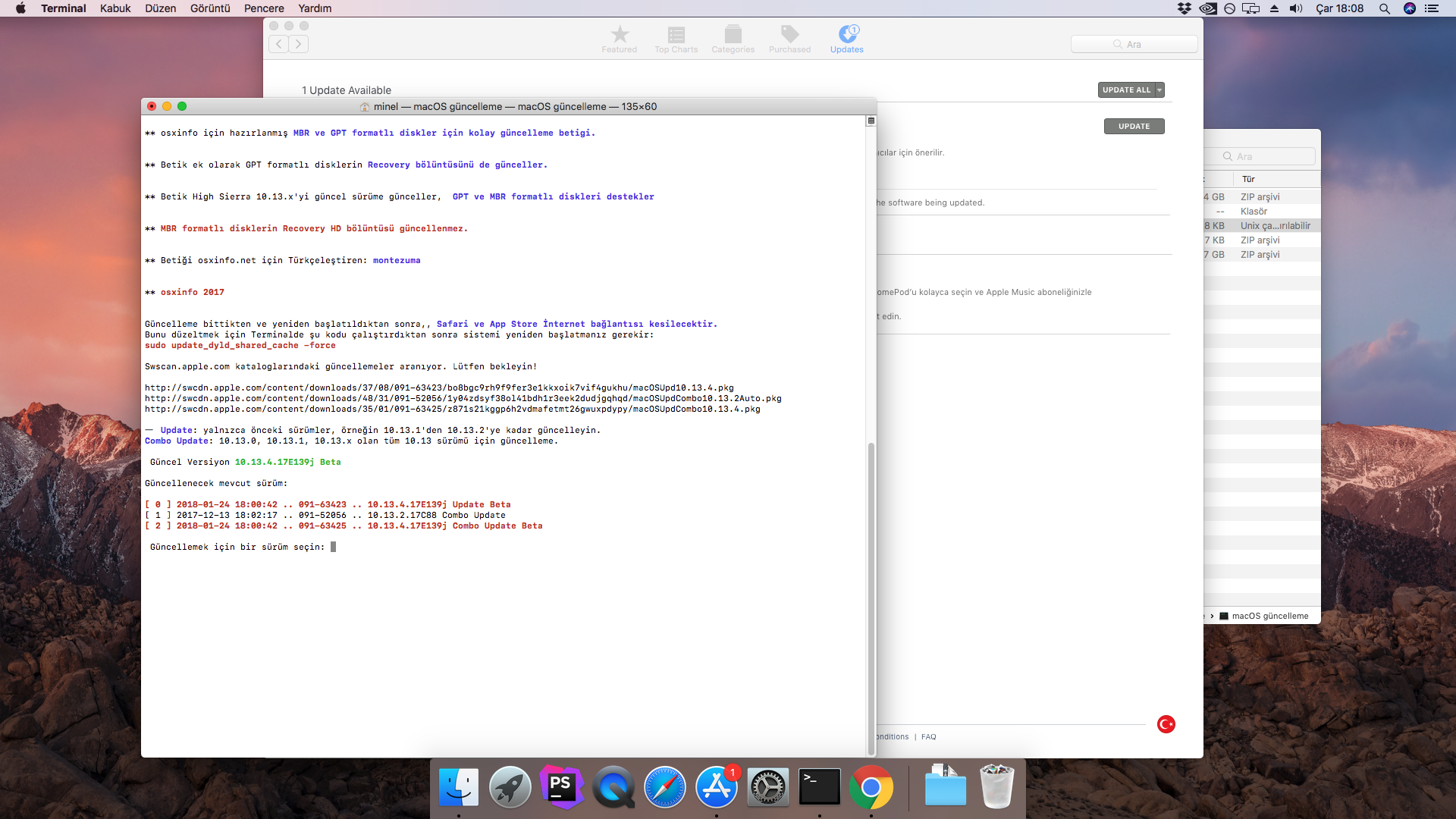The height and width of the screenshot is (819, 1456).
Task: Click the UPDATE button
Action: coord(1134,127)
